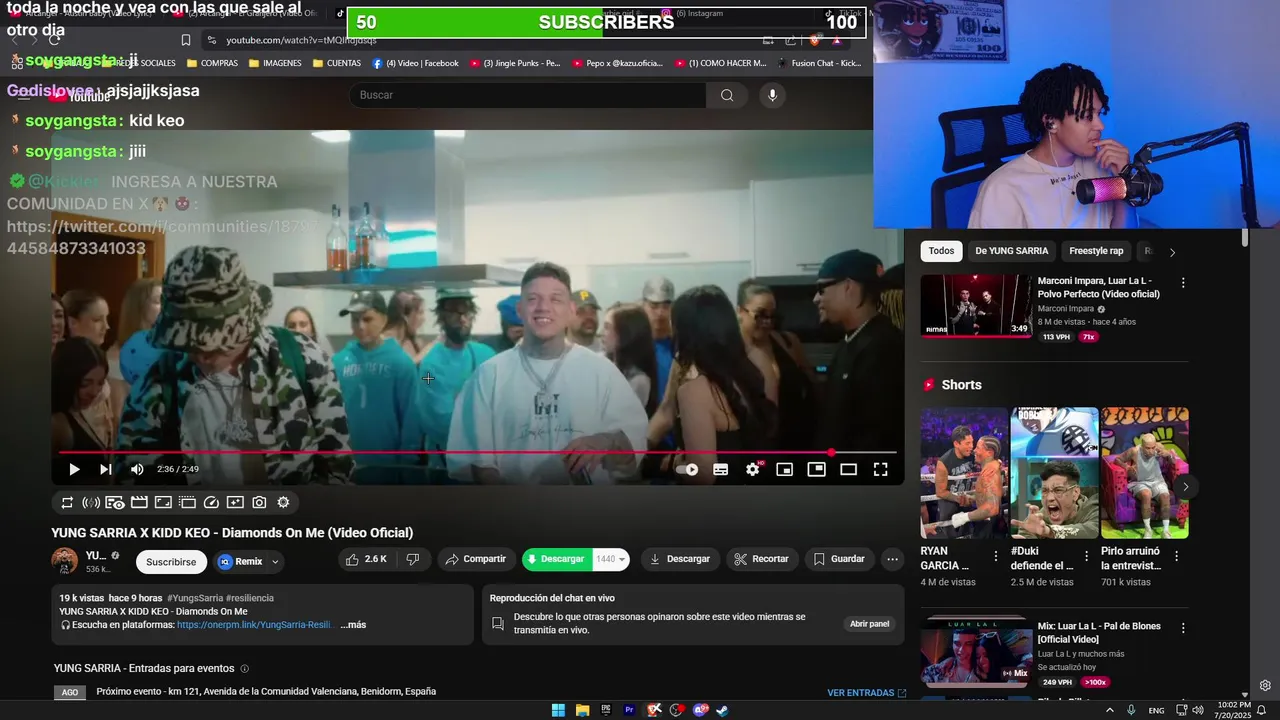This screenshot has width=1280, height=720.
Task: Open options for Polvo Perfecto video
Action: (x=1183, y=283)
